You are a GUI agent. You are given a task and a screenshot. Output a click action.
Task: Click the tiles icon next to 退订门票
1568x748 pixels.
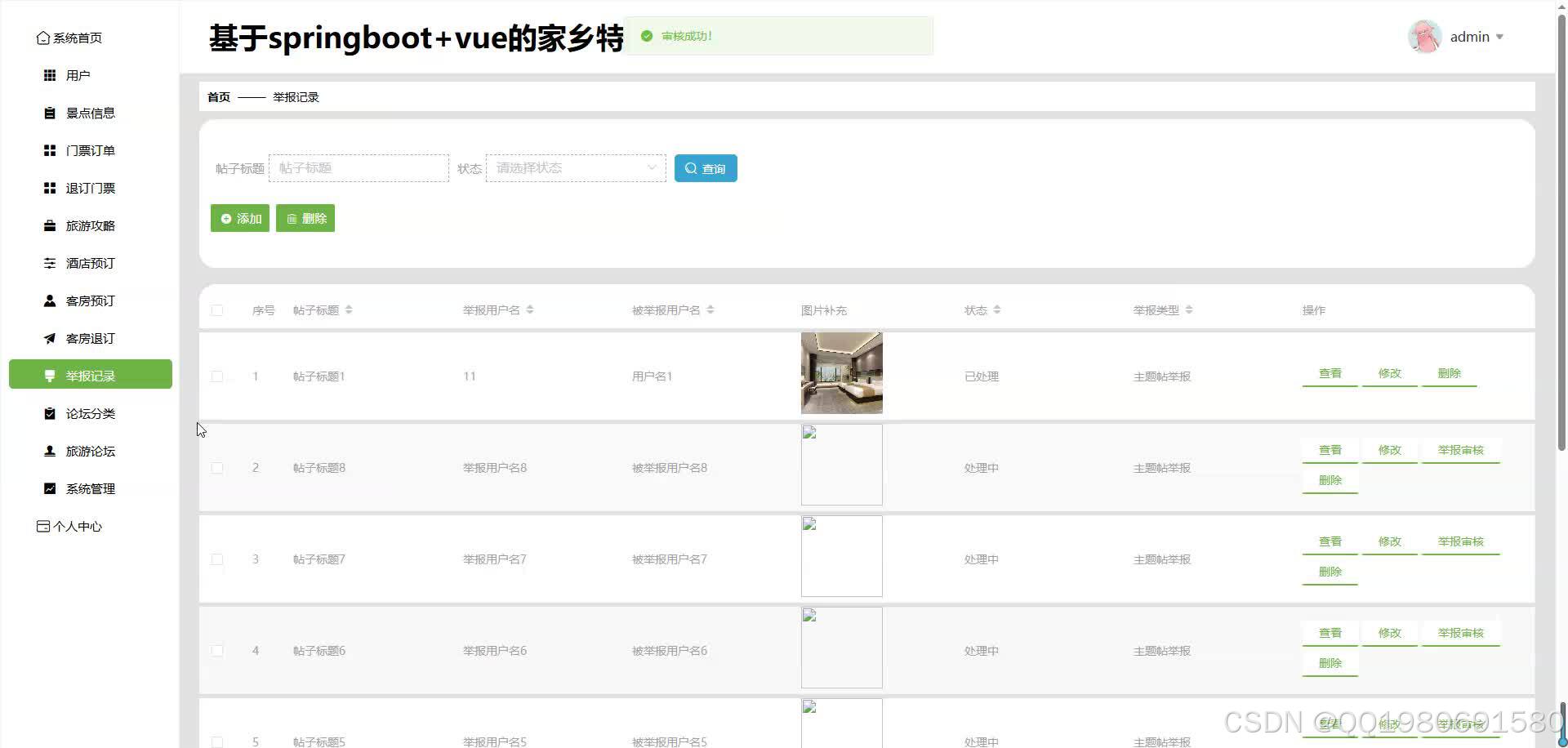click(50, 188)
